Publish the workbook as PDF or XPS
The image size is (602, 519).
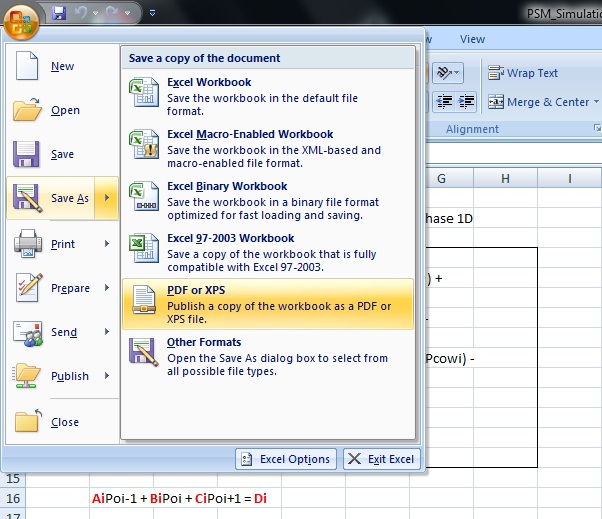268,304
